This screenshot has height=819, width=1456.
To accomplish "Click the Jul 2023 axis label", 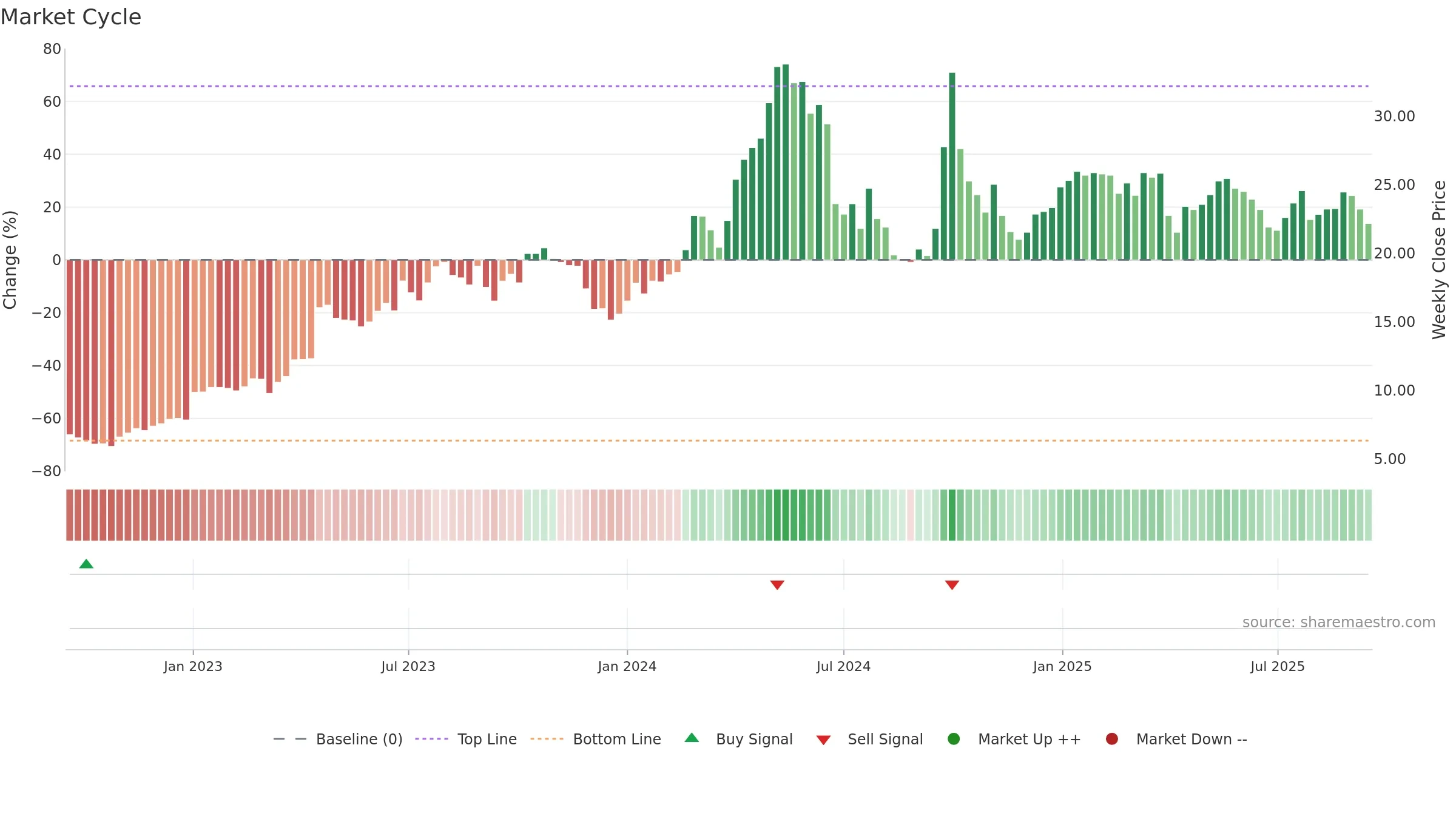I will pos(408,666).
